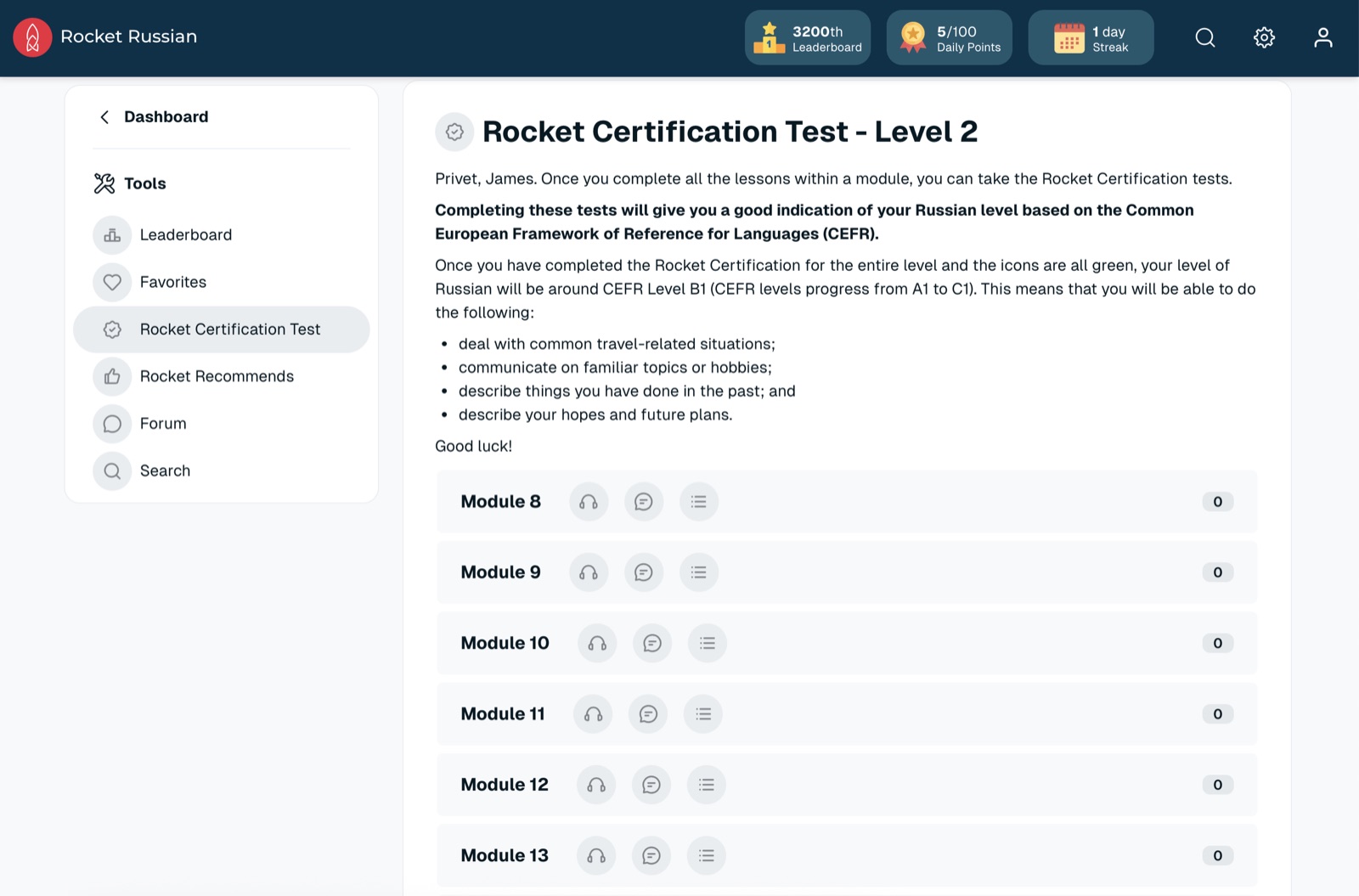Start Module 10 hearing test (headphones icon)
This screenshot has height=896, width=1359.
pos(597,644)
